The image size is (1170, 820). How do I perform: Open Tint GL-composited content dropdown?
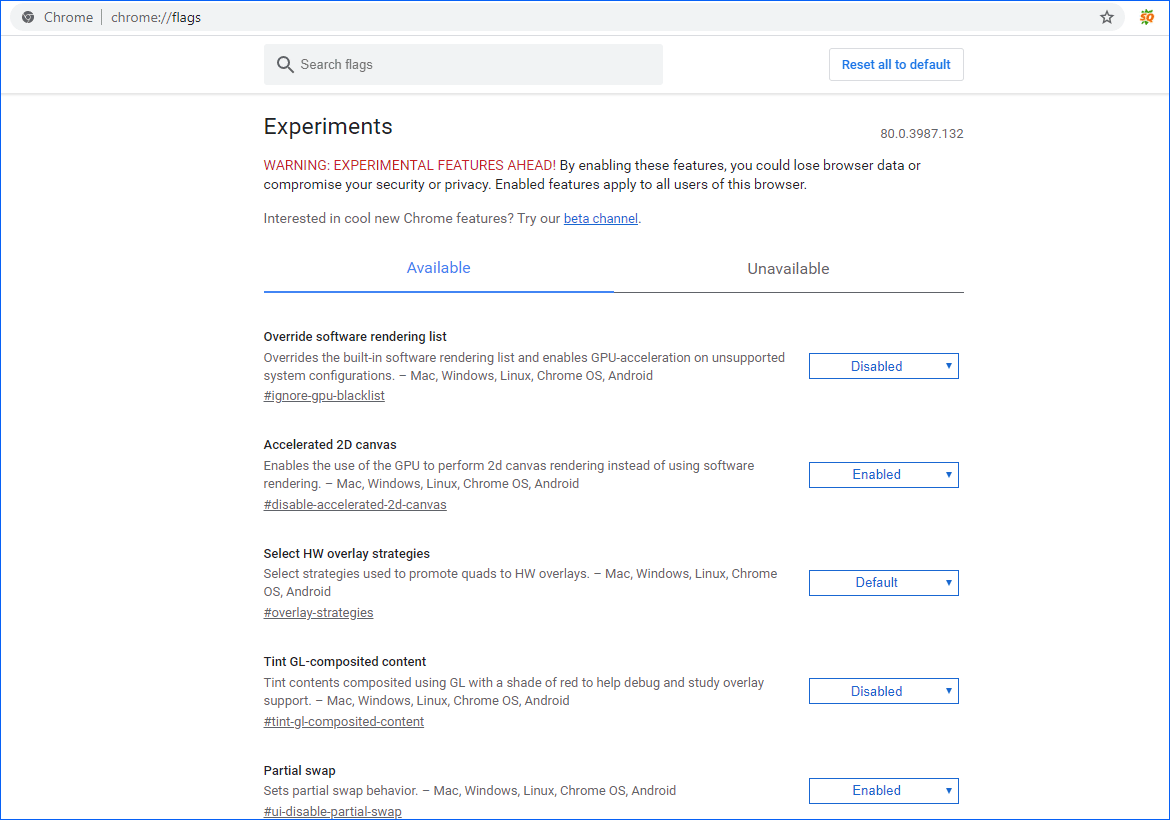pos(883,691)
